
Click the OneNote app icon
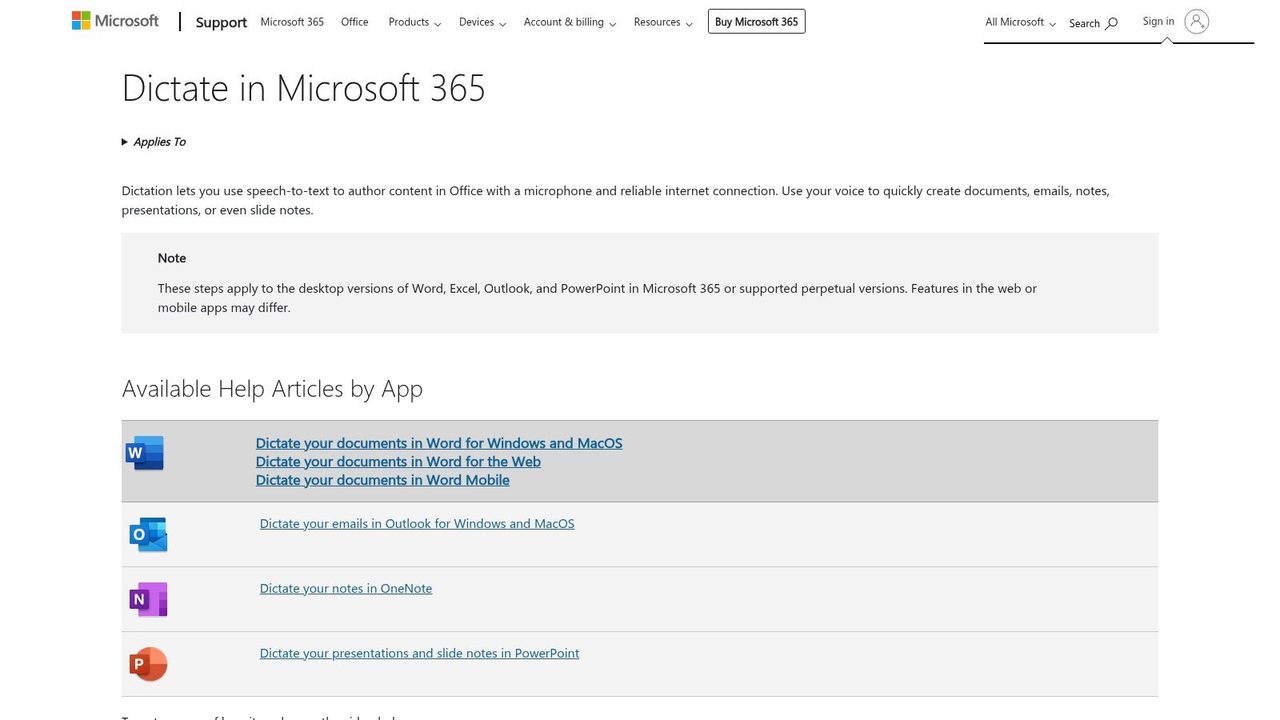[148, 599]
